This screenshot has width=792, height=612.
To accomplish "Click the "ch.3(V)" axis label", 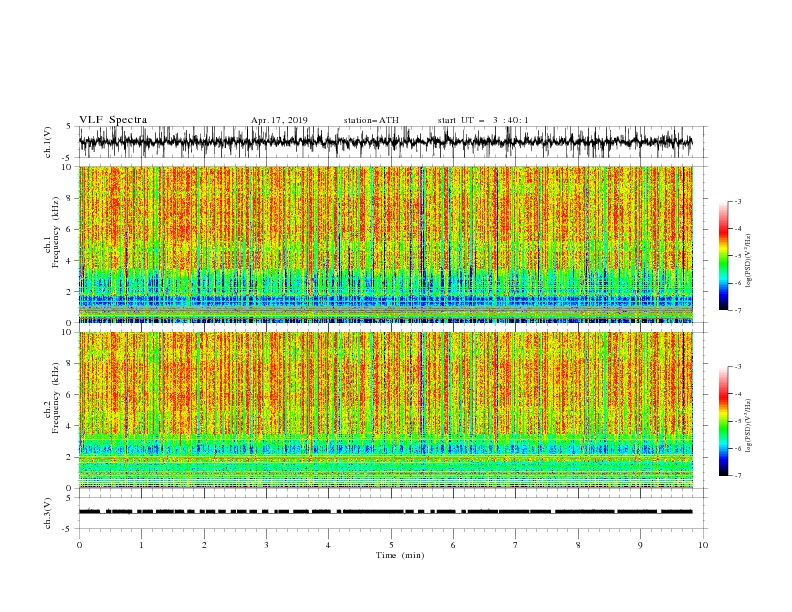I will click(48, 513).
